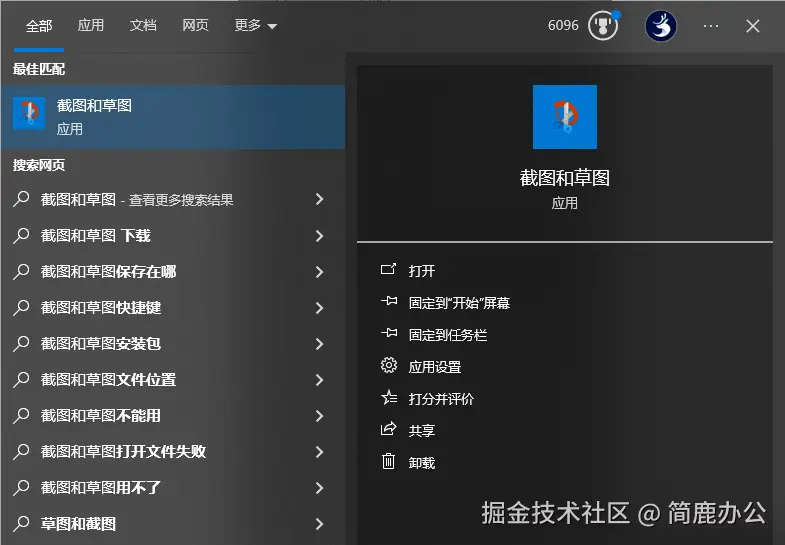
Task: Expand the arrow beside 草图和截图
Action: coord(319,524)
